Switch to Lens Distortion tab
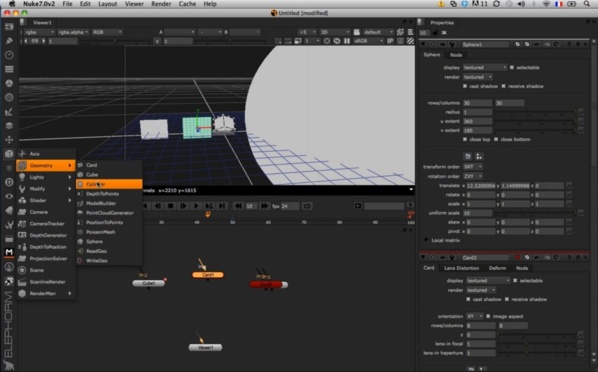The width and height of the screenshot is (598, 372). coord(461,268)
